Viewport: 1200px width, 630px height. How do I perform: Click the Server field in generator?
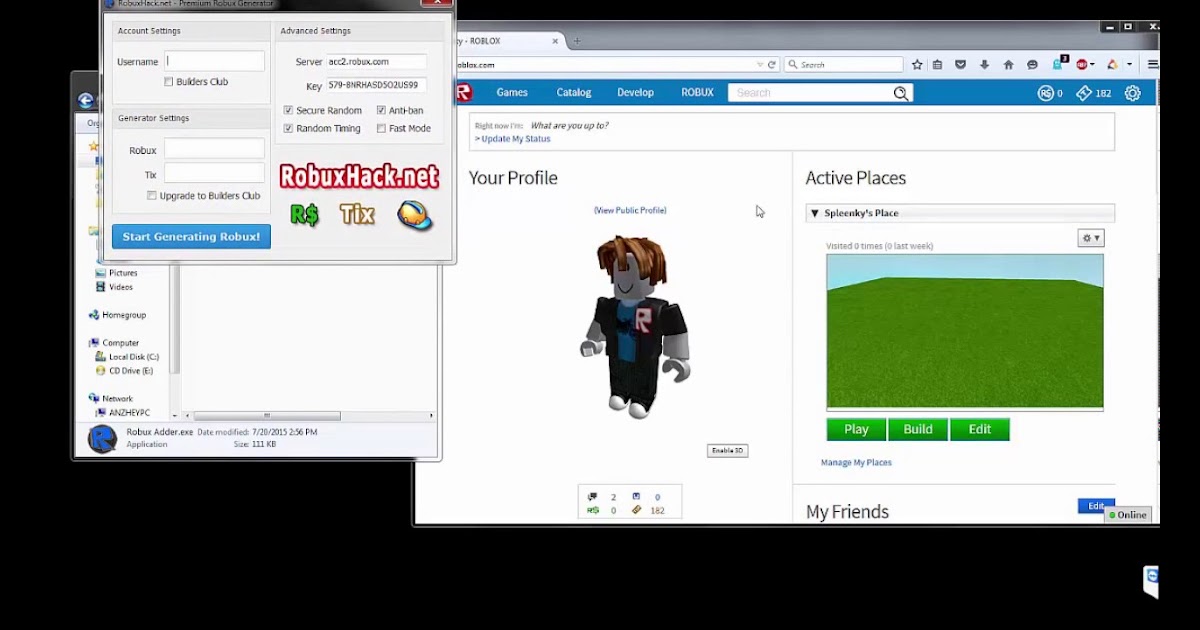(x=377, y=62)
